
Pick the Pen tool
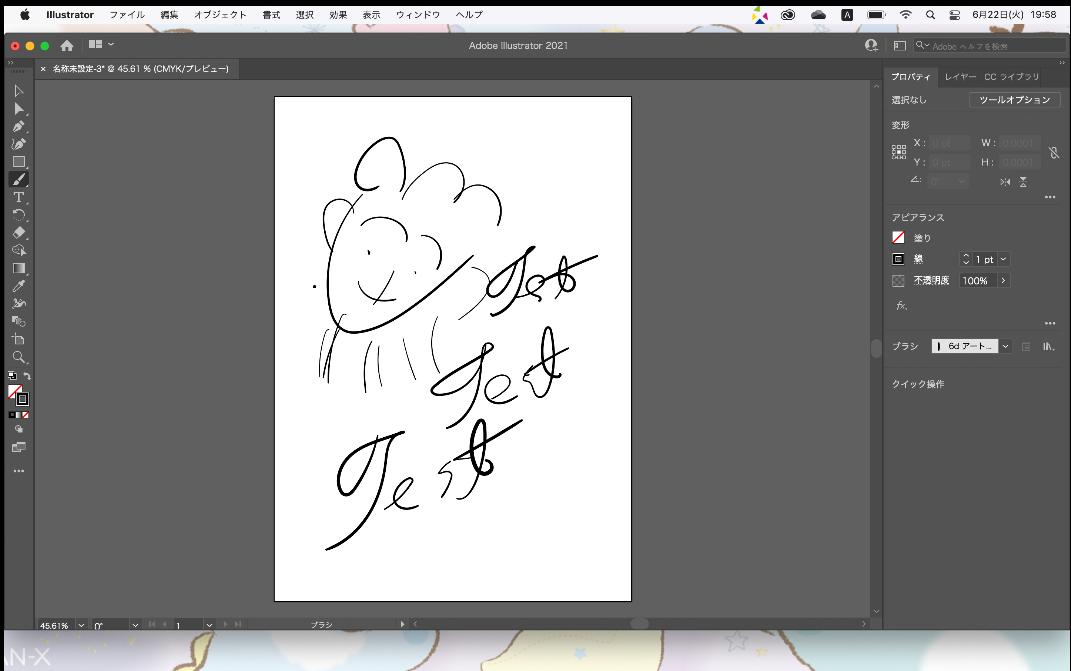[x=18, y=126]
